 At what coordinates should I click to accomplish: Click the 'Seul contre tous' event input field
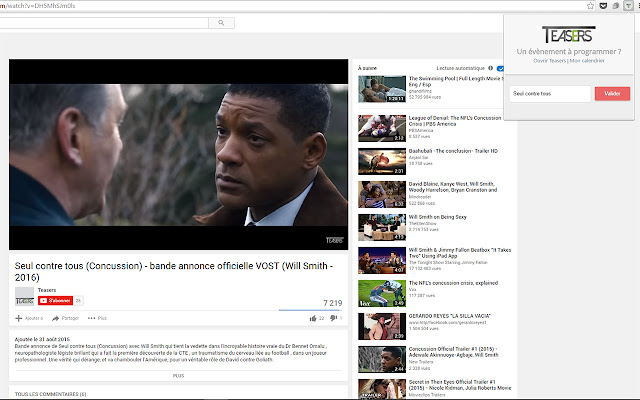click(549, 93)
